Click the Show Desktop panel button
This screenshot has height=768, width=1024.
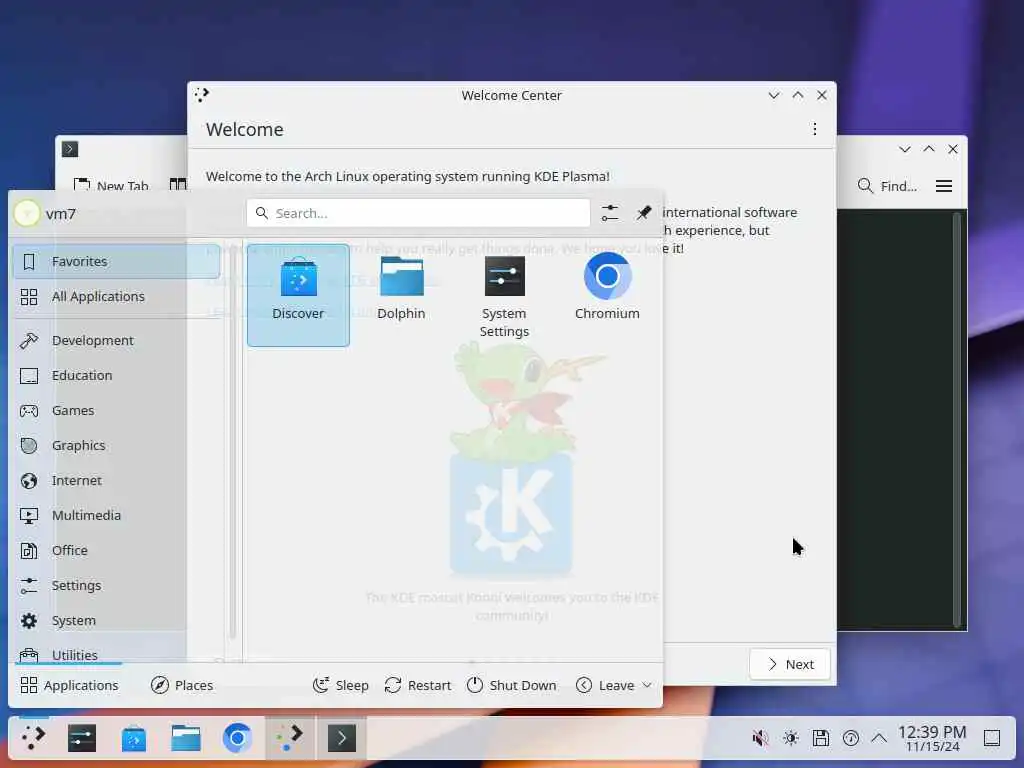coord(992,738)
